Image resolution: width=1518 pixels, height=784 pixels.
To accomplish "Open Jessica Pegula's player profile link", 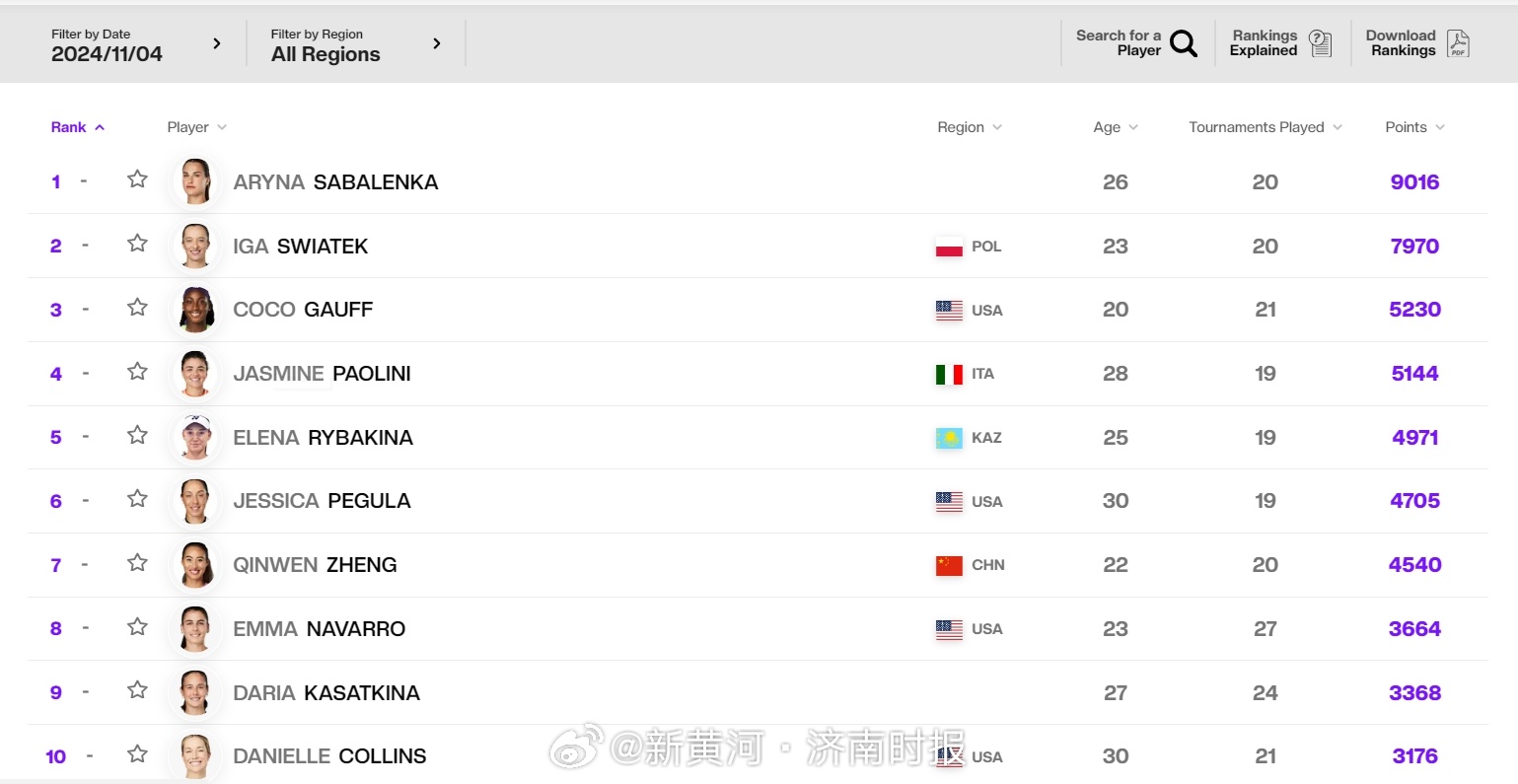I will coord(322,501).
